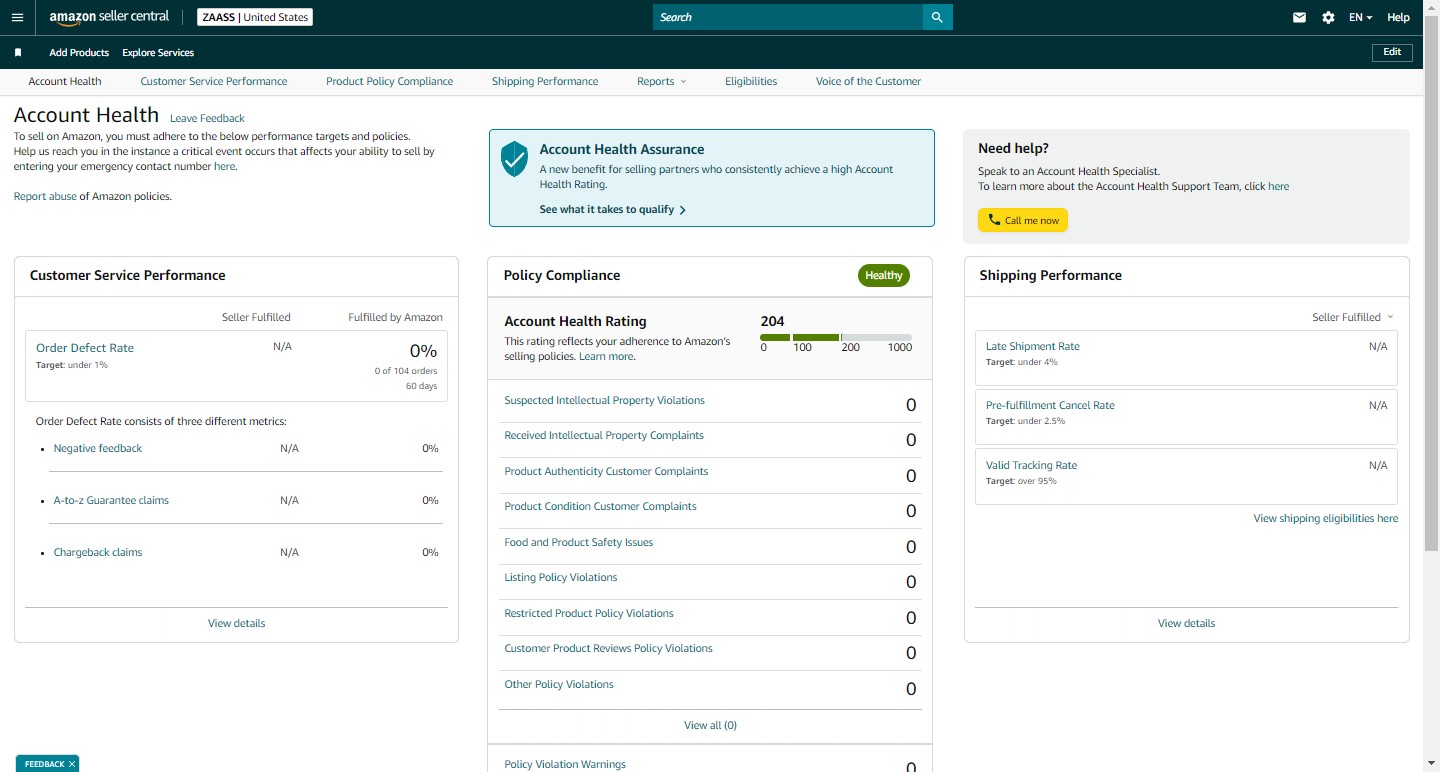Open the hamburger main menu

point(16,17)
